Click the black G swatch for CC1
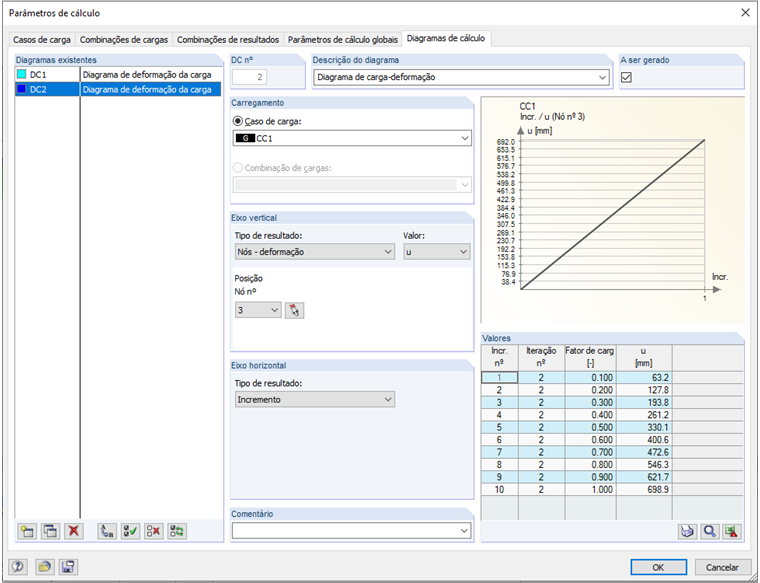The image size is (760, 583). [245, 138]
